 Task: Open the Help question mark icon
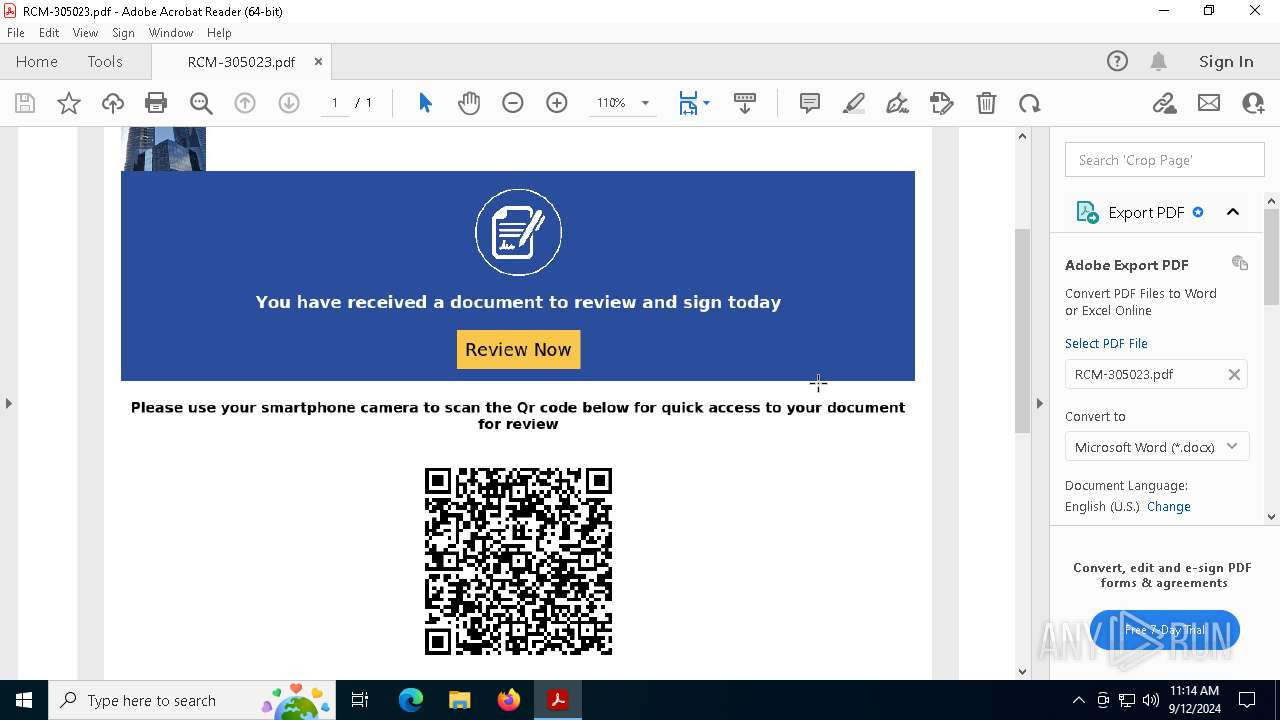point(1117,61)
